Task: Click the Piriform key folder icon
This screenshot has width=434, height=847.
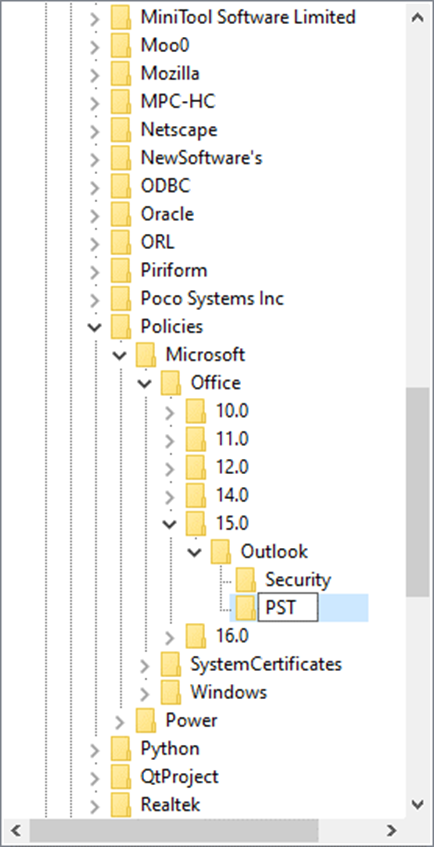Action: click(121, 270)
